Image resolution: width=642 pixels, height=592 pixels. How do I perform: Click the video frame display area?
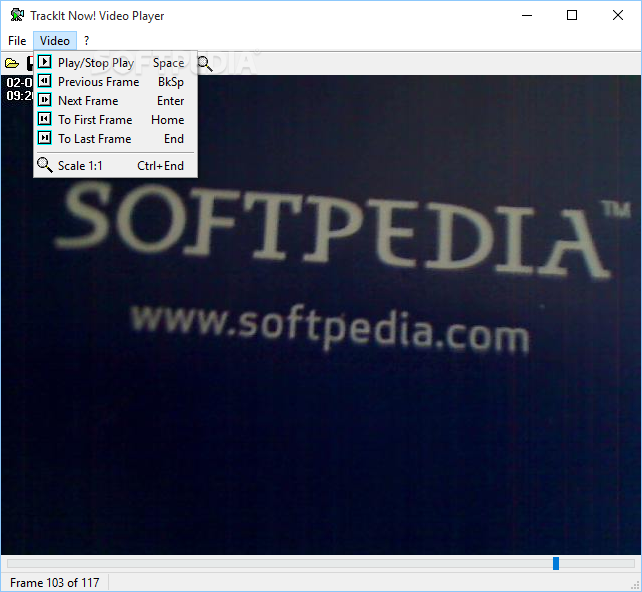tap(321, 315)
